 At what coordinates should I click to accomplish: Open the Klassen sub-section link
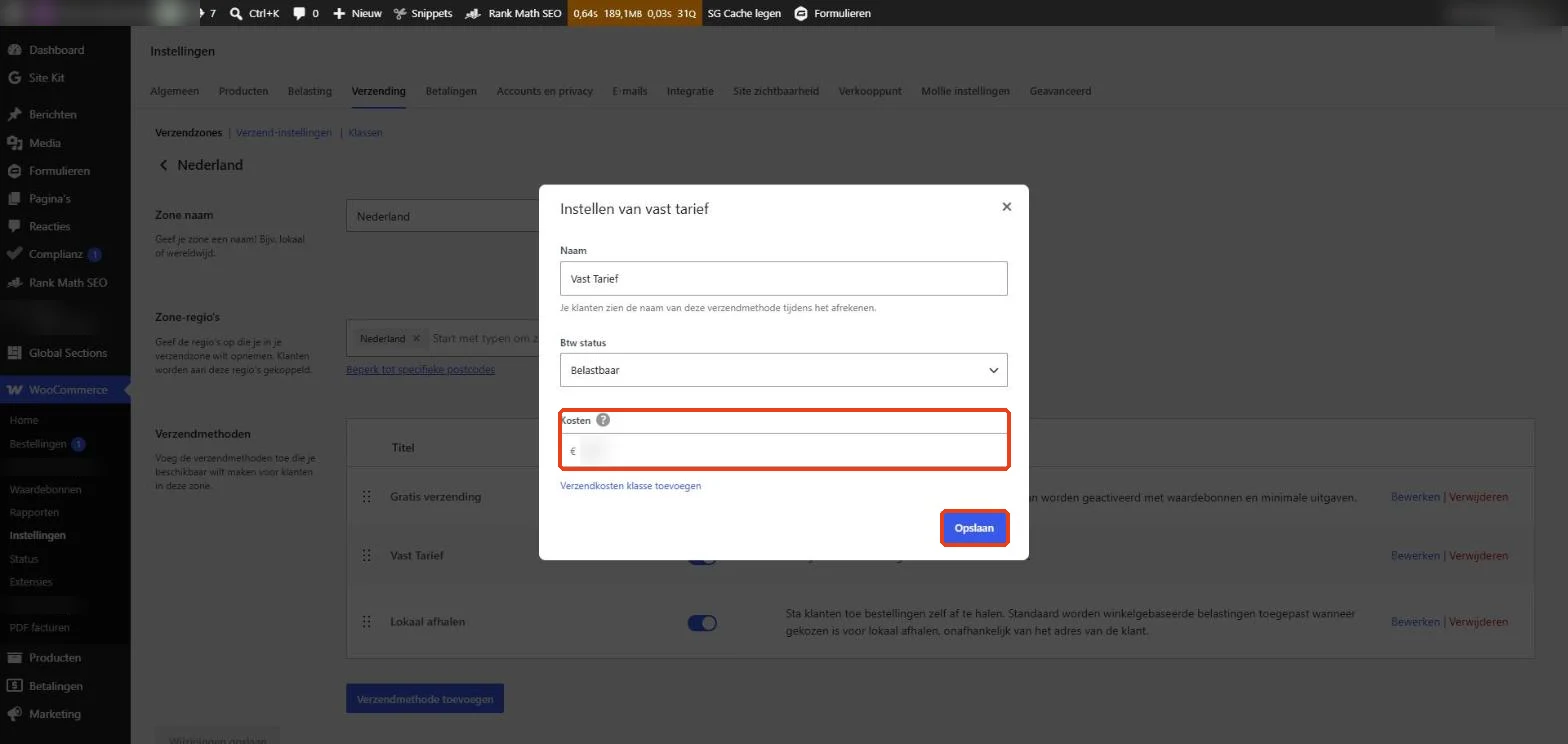click(x=365, y=132)
